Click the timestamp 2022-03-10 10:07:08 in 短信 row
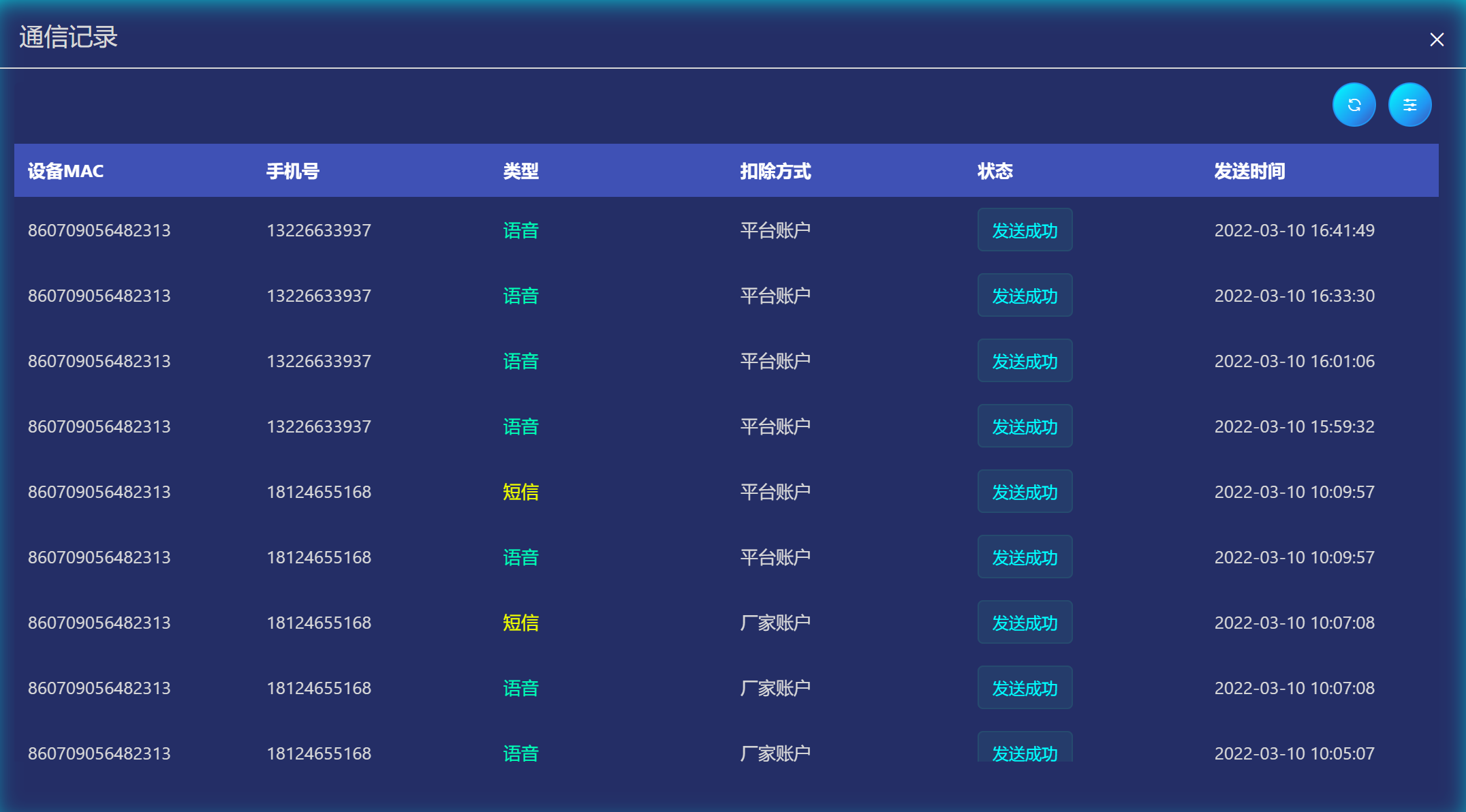The height and width of the screenshot is (812, 1466). (1294, 623)
